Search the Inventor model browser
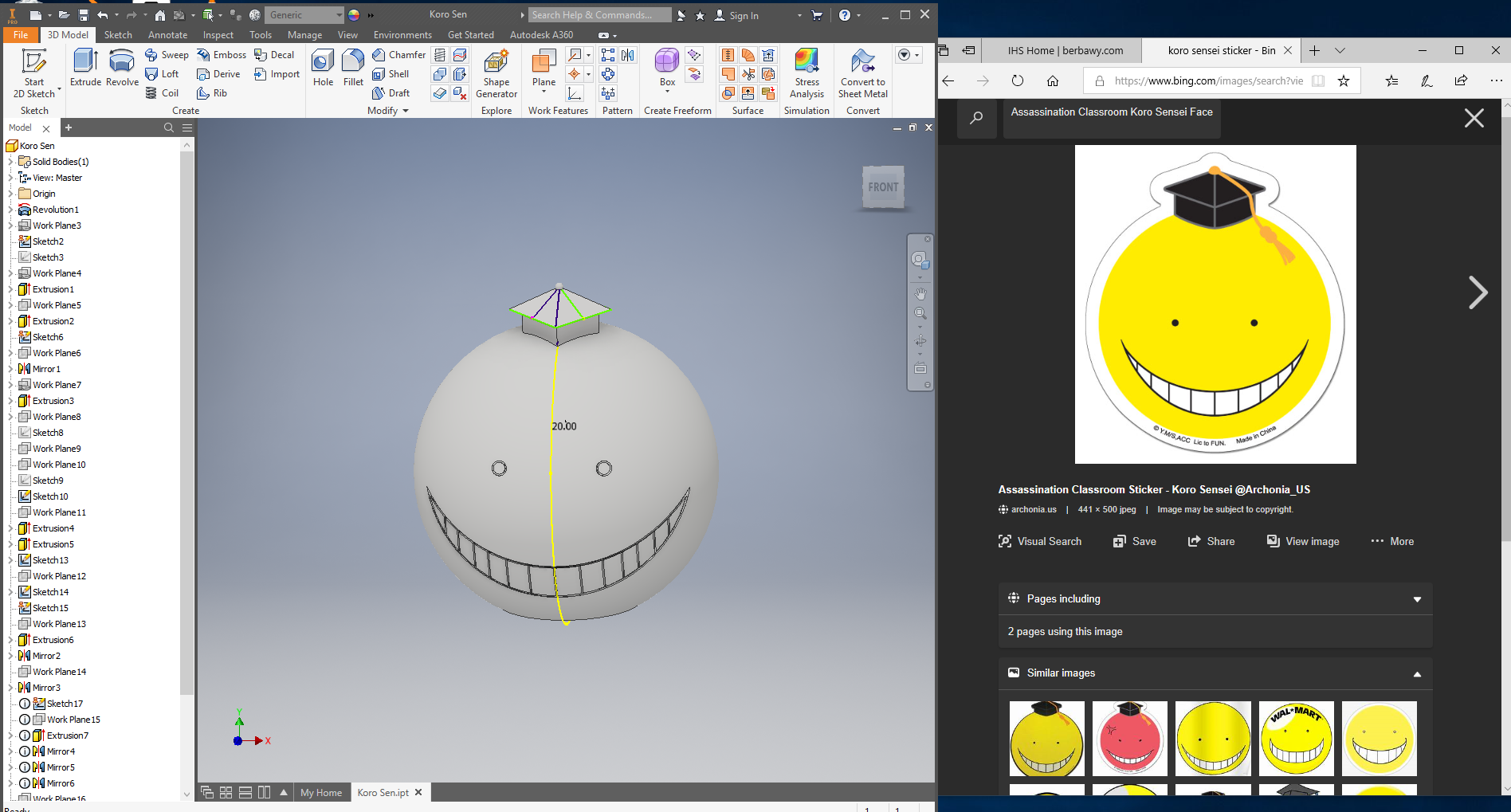The image size is (1511, 812). [168, 127]
